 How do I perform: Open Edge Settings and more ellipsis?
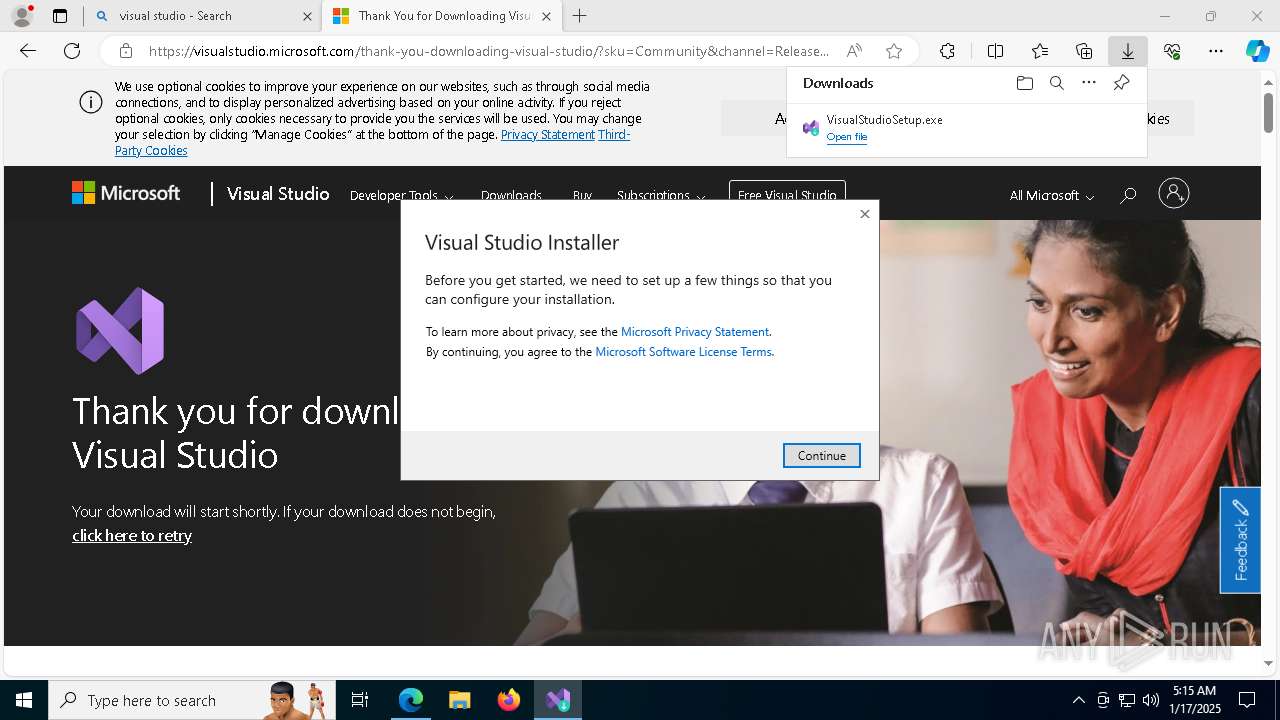point(1216,51)
